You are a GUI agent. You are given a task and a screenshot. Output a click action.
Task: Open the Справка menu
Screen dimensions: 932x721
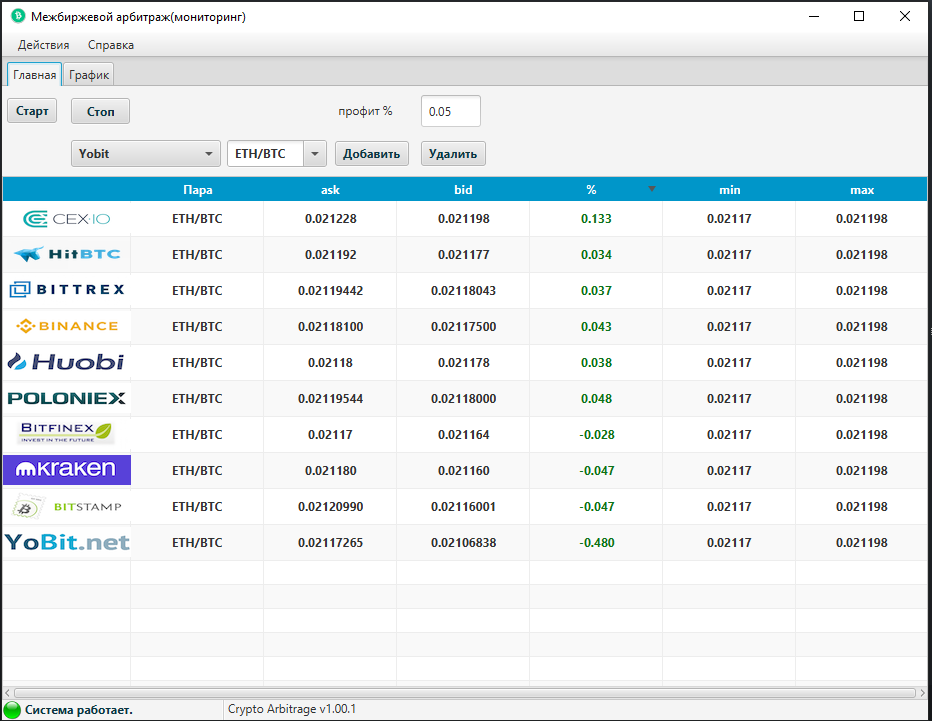(x=111, y=45)
